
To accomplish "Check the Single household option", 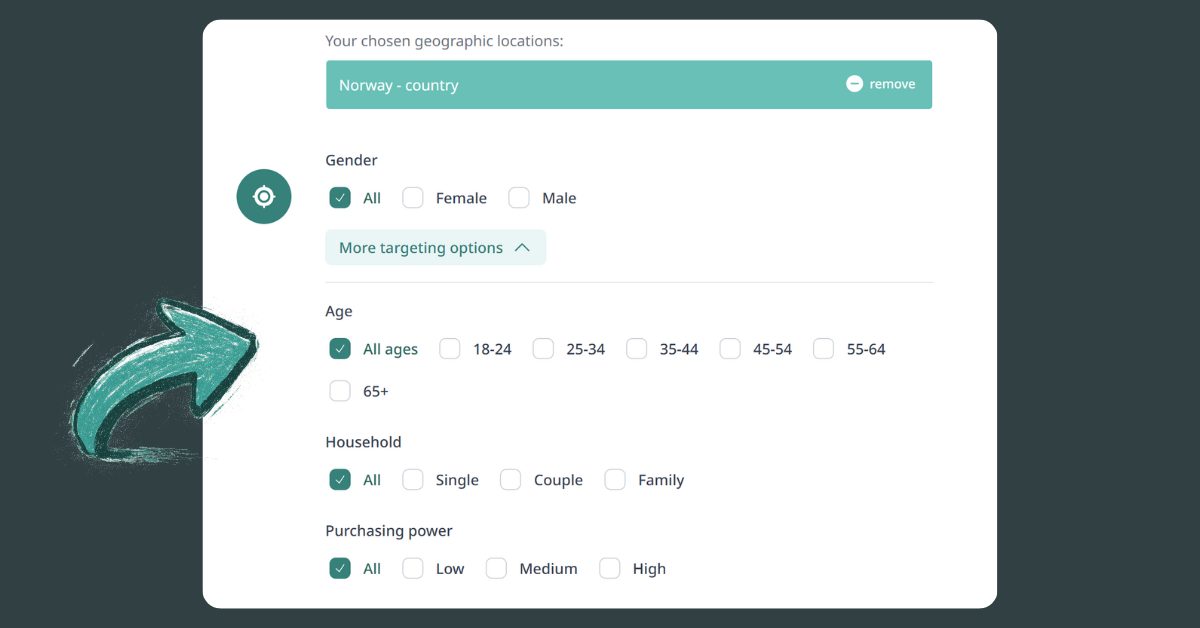I will coord(413,480).
